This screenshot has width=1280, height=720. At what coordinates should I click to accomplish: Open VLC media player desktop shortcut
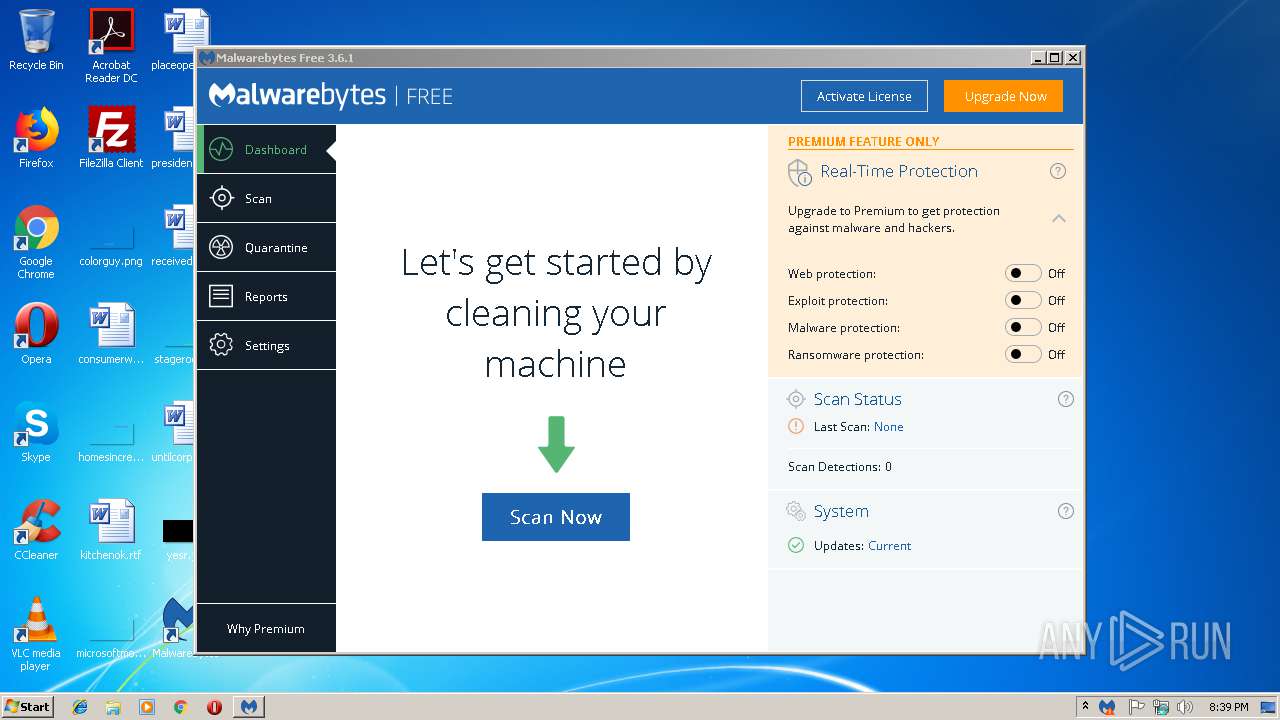[36, 635]
